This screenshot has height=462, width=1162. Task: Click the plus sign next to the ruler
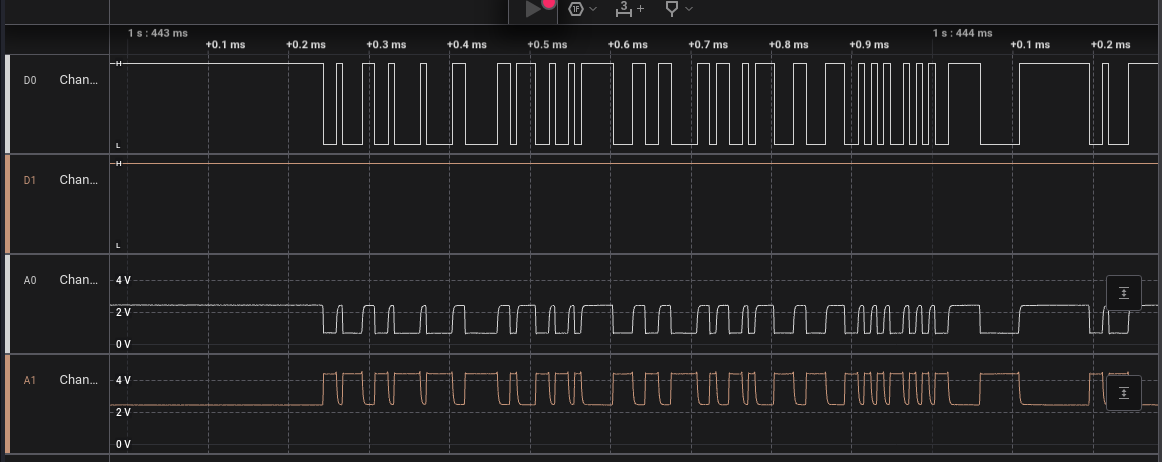[x=641, y=9]
